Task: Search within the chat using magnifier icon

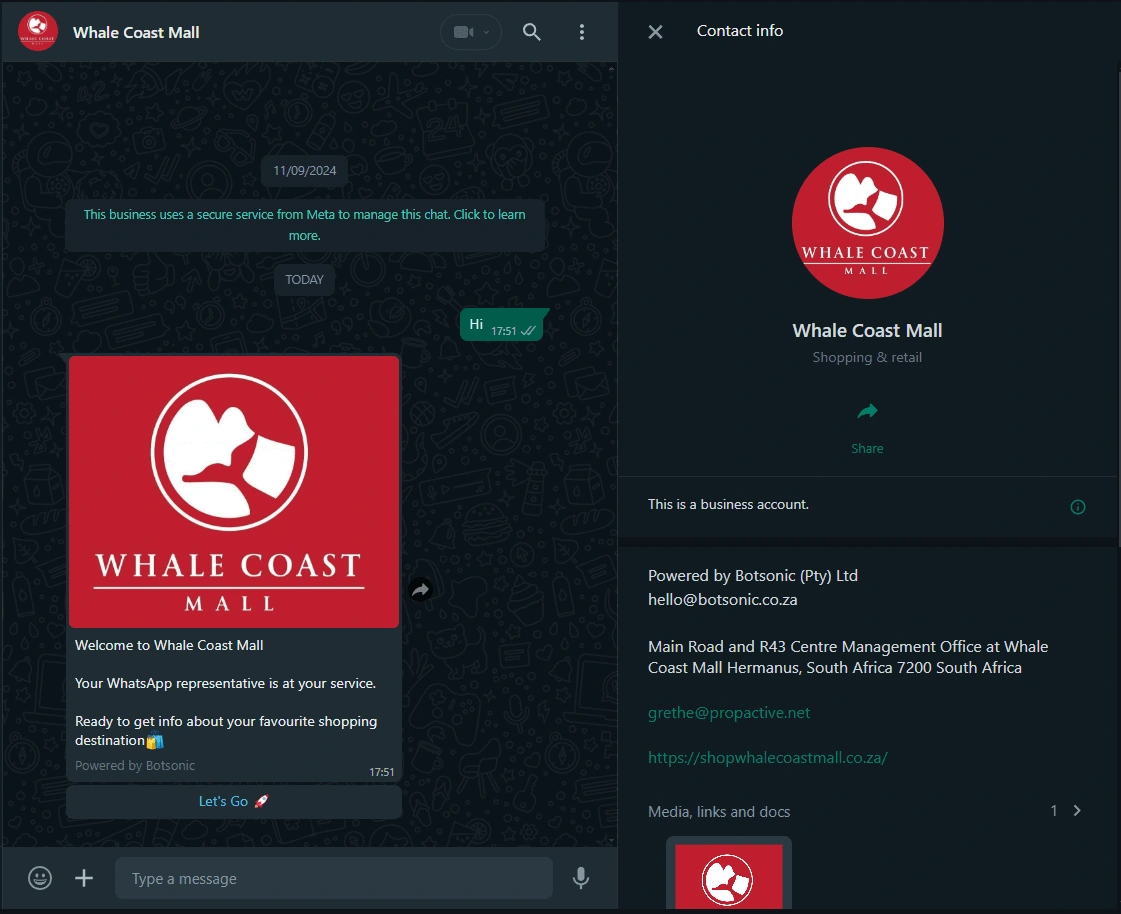Action: click(x=531, y=32)
